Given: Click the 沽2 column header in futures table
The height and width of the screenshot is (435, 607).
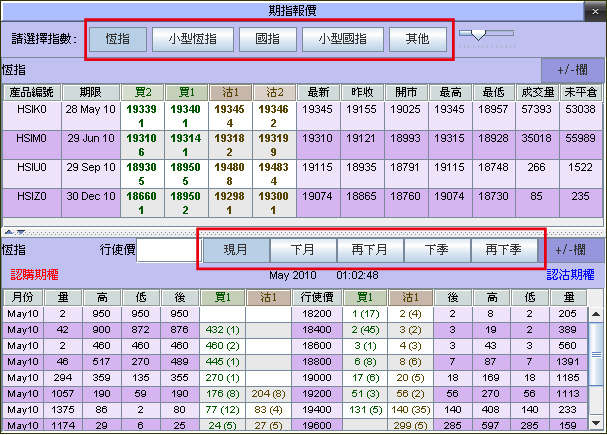Looking at the screenshot, I should point(274,92).
